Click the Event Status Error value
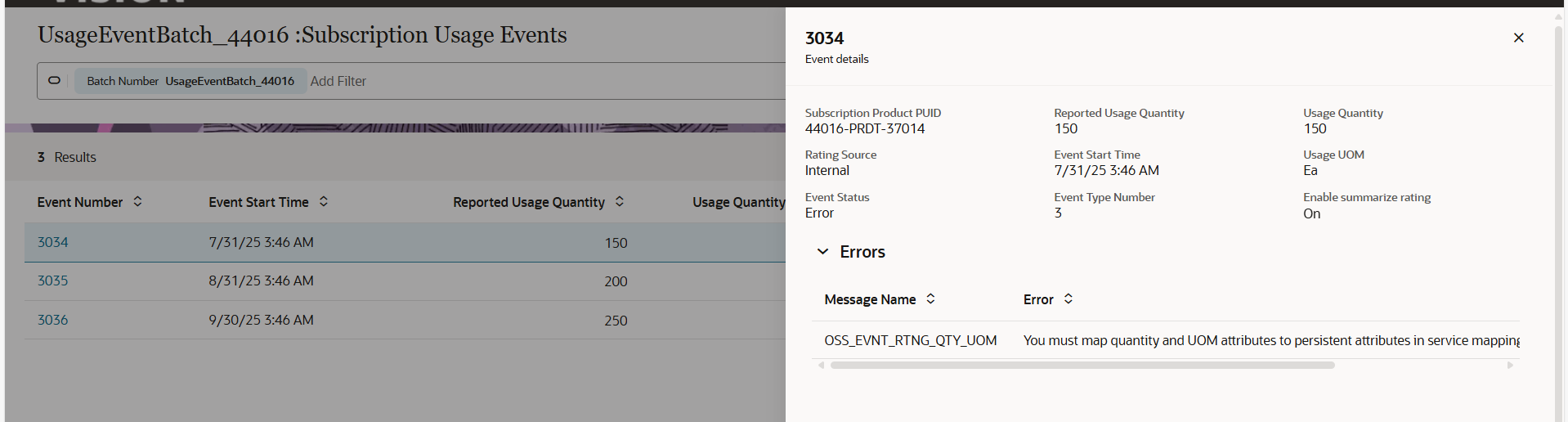 coord(819,213)
